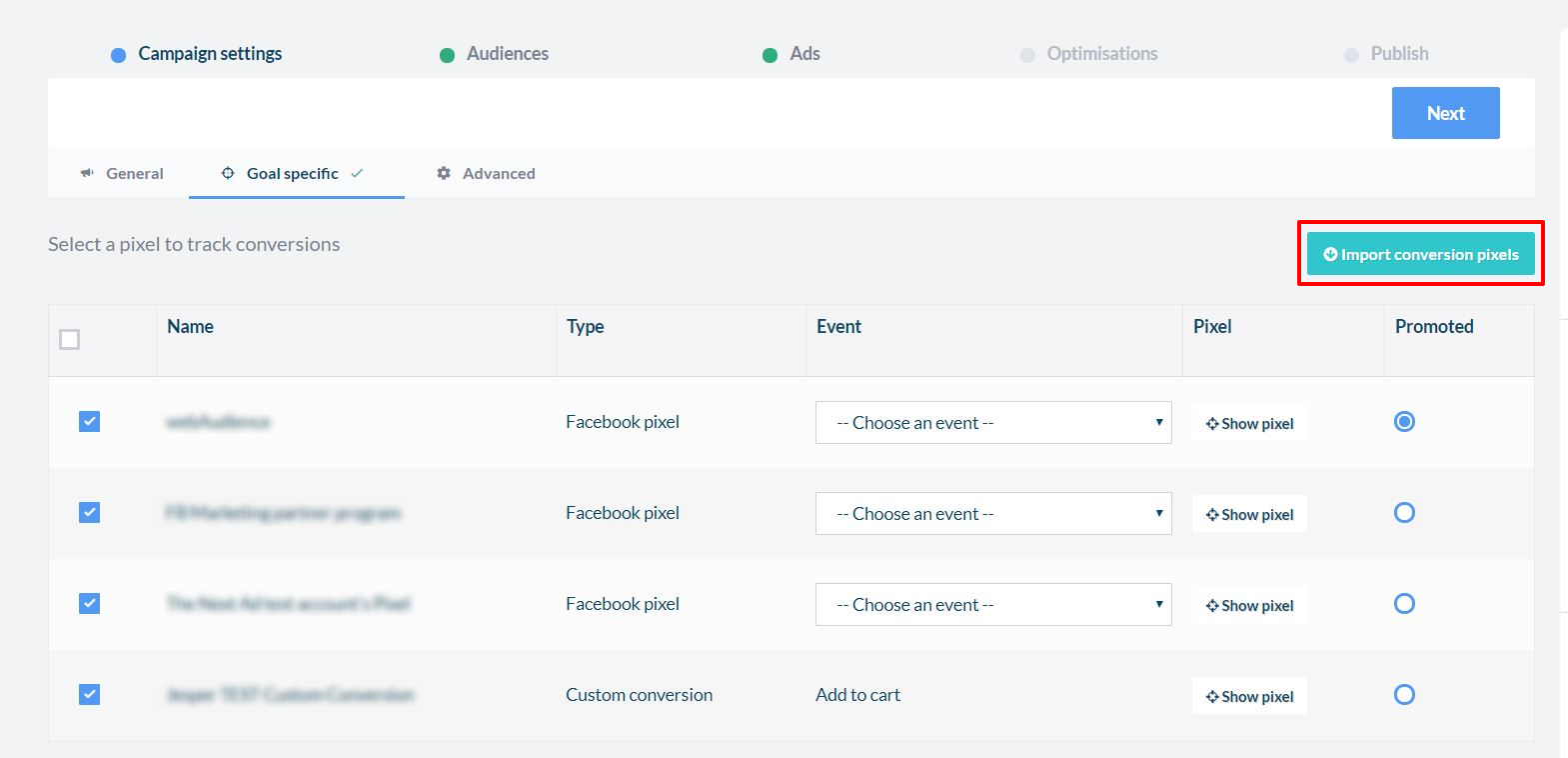Screen dimensions: 1568x758
Task: Toggle the select-all checkbox in table header
Action: 69,340
